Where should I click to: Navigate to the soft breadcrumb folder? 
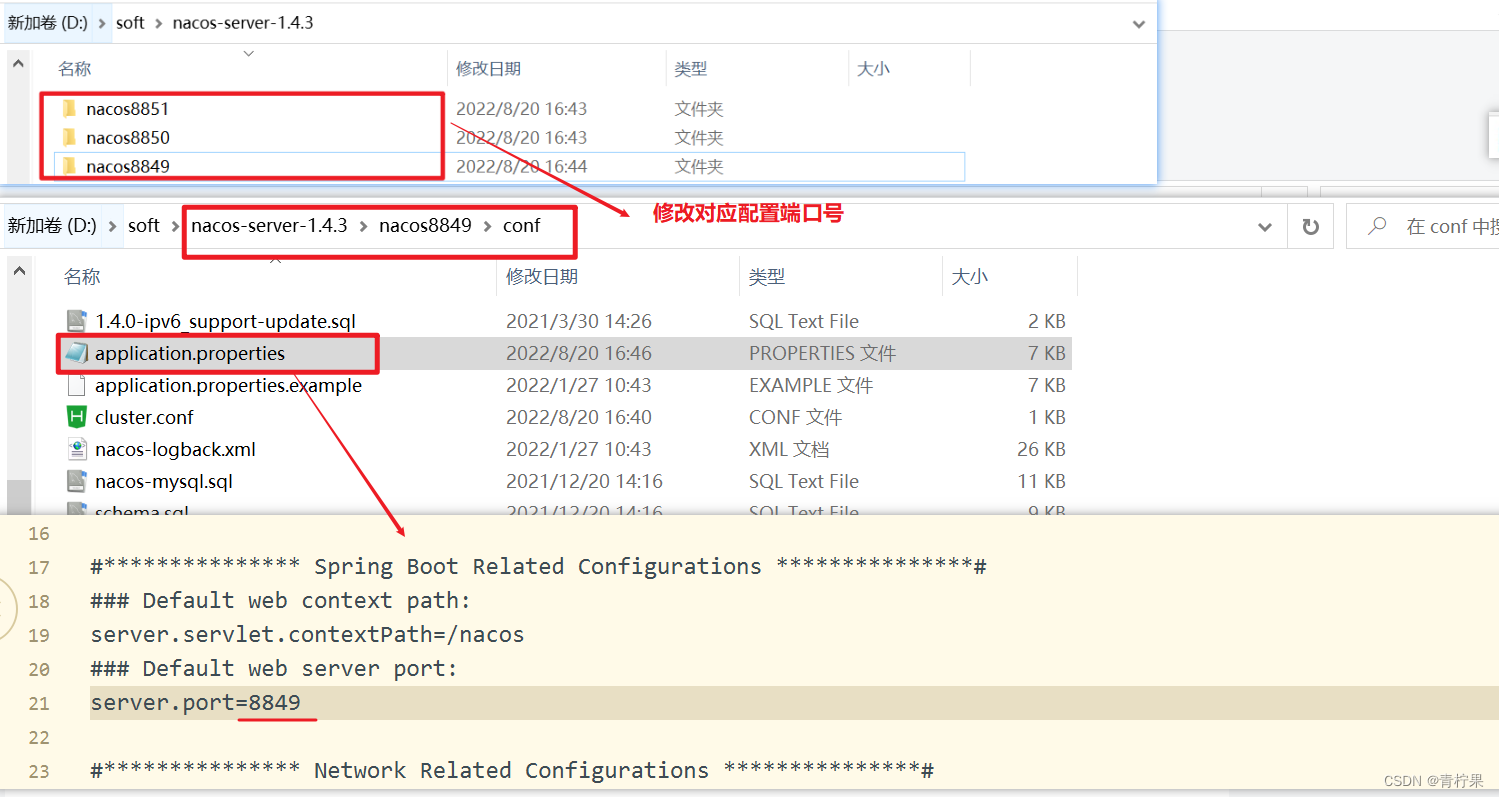[143, 225]
